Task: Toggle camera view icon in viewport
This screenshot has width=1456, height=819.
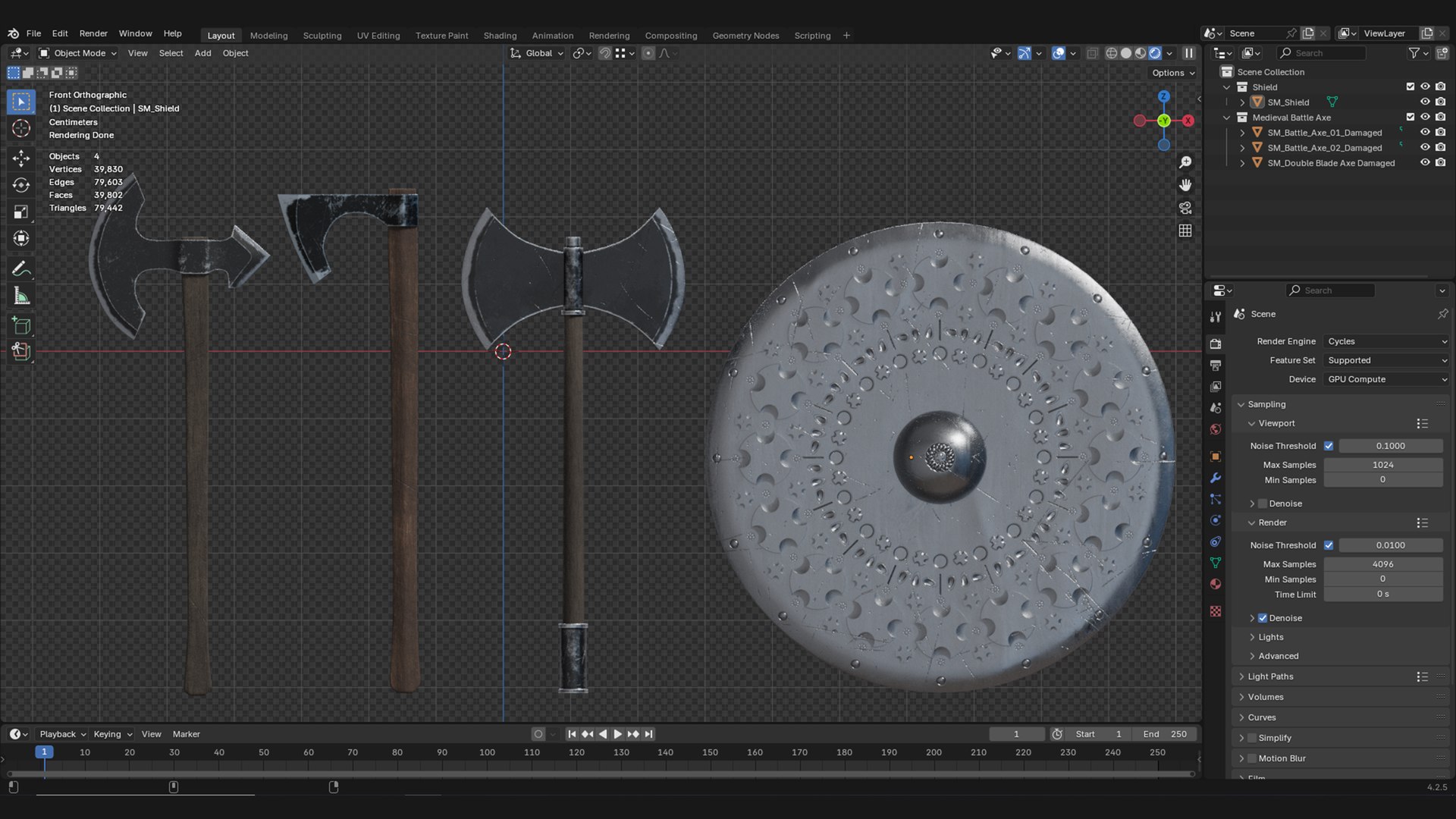Action: click(1185, 208)
